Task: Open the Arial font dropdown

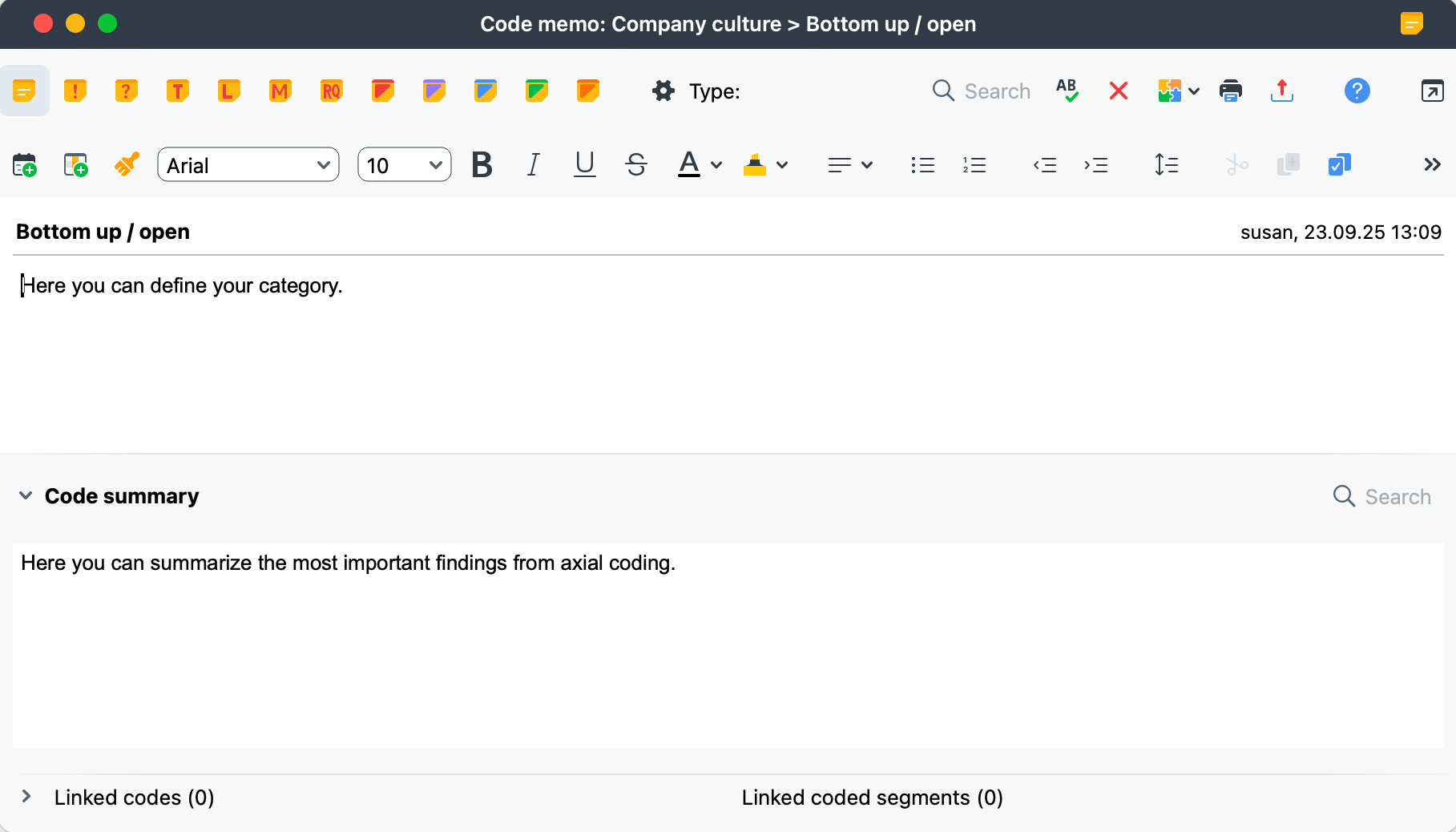Action: pos(248,165)
